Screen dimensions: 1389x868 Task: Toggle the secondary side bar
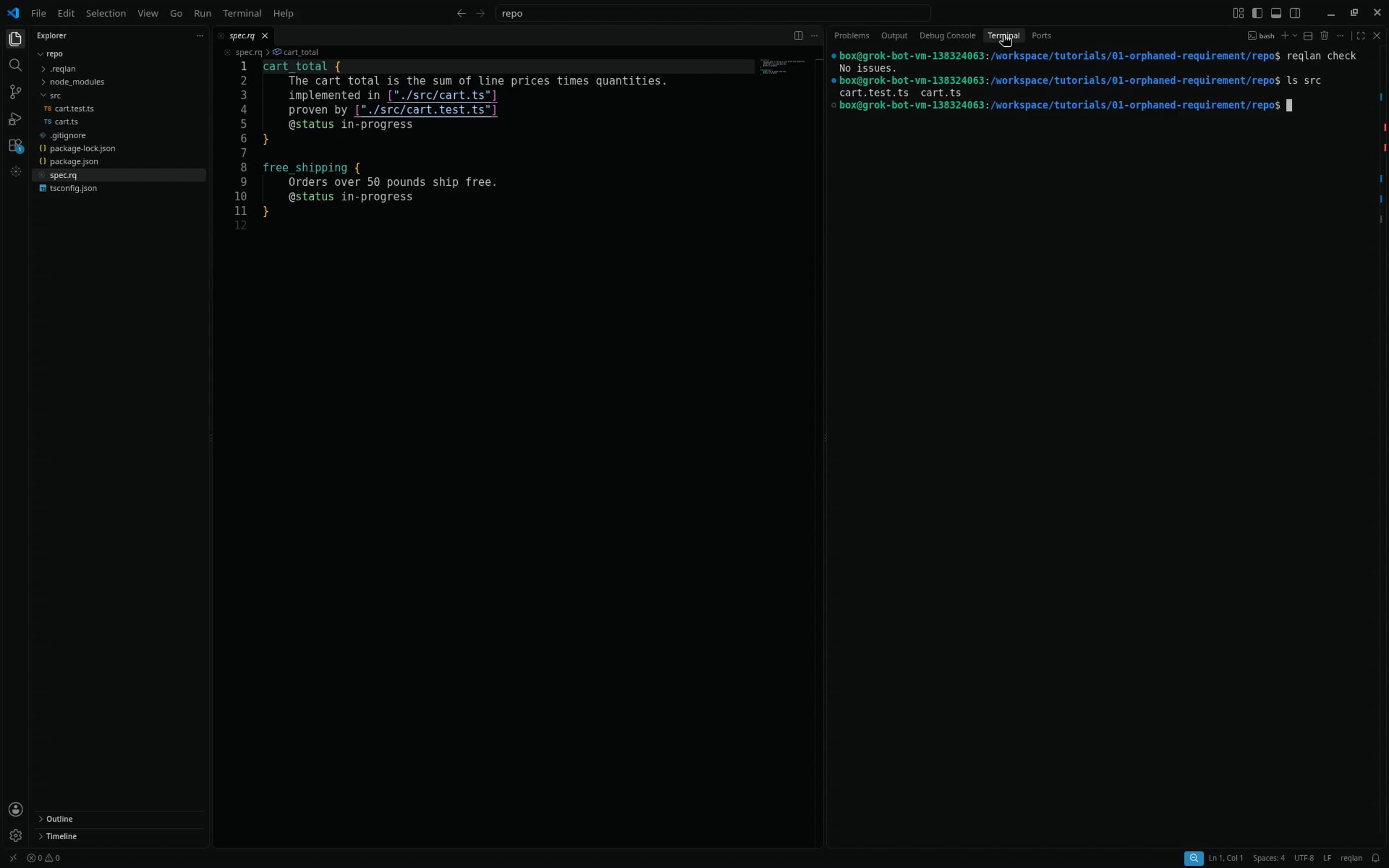[1295, 13]
